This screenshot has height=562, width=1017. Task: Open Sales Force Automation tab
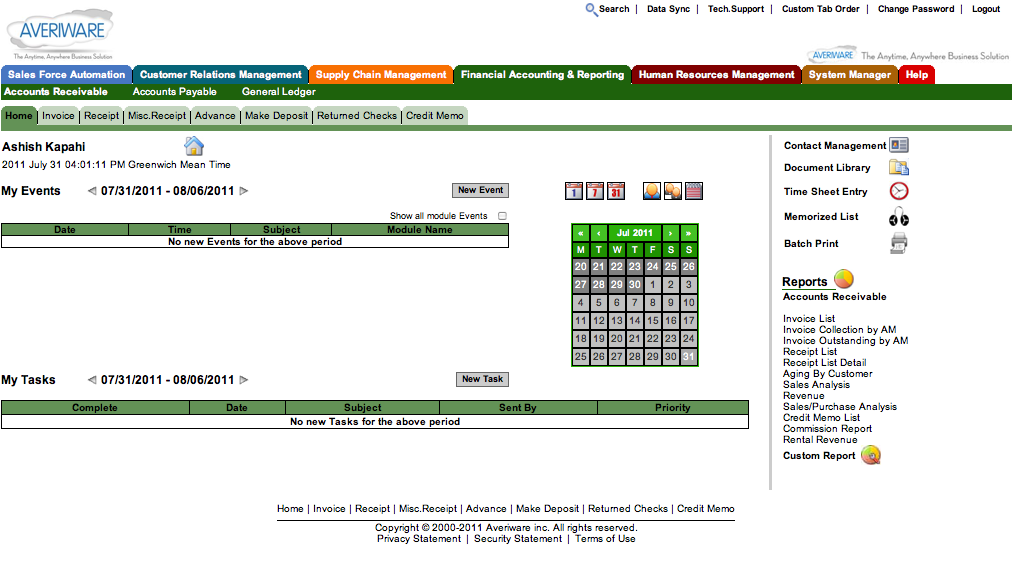(66, 75)
